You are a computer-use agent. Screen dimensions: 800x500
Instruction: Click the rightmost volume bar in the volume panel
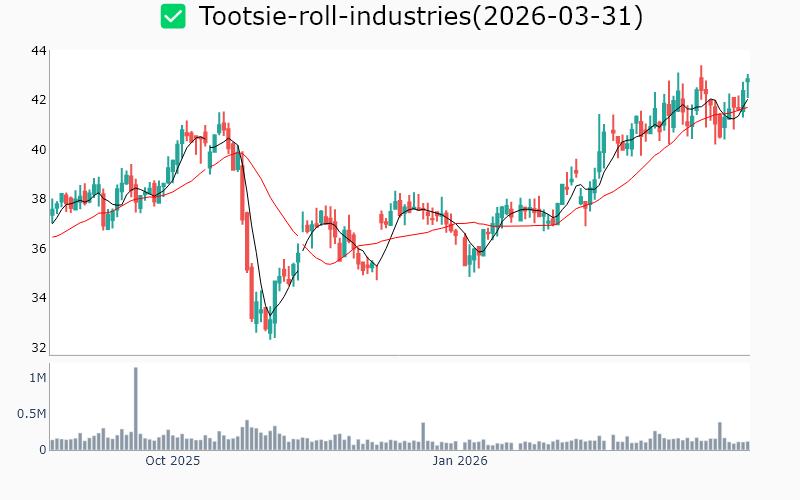pyautogui.click(x=747, y=445)
